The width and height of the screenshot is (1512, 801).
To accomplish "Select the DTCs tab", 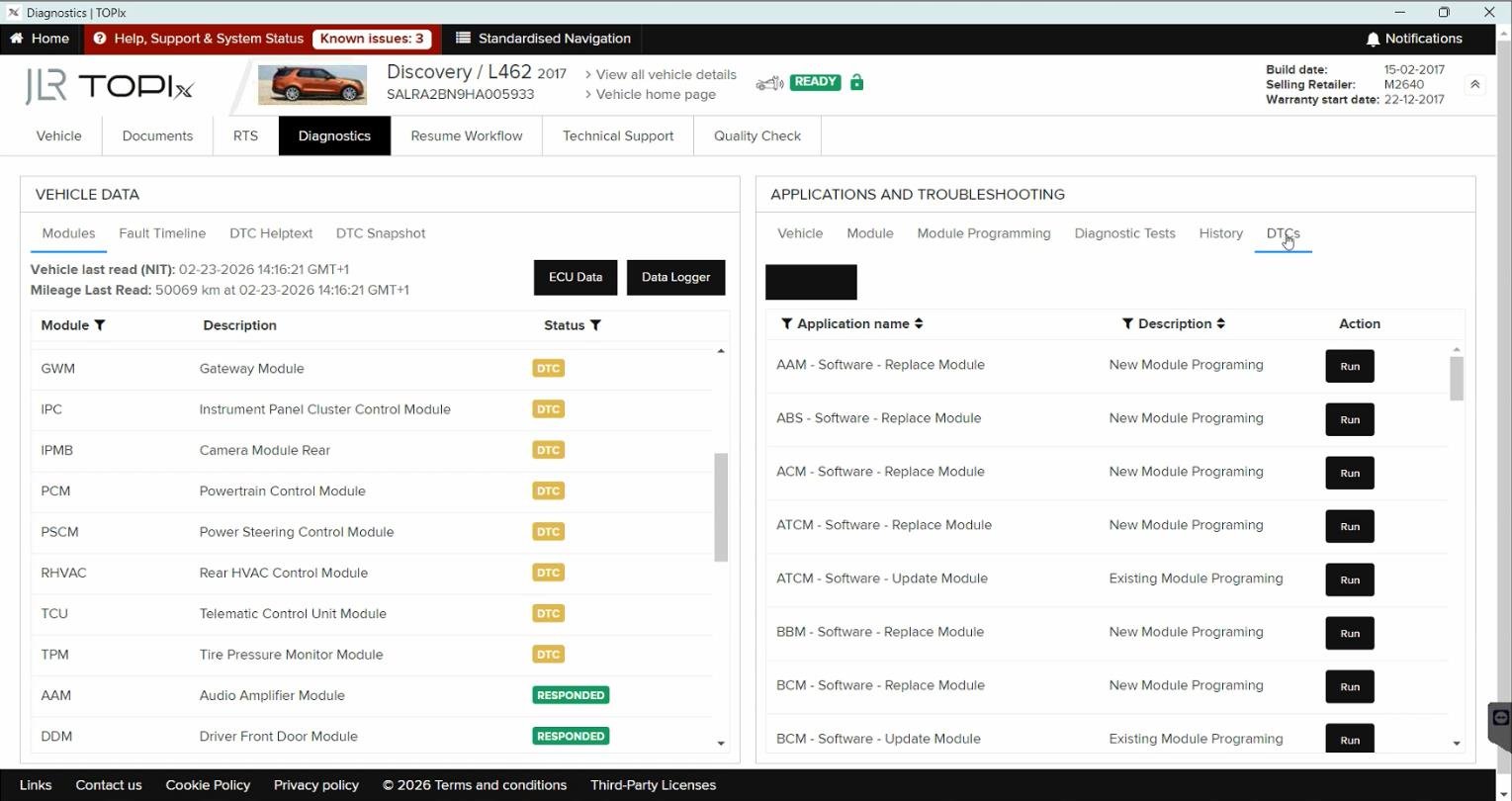I will click(1283, 233).
